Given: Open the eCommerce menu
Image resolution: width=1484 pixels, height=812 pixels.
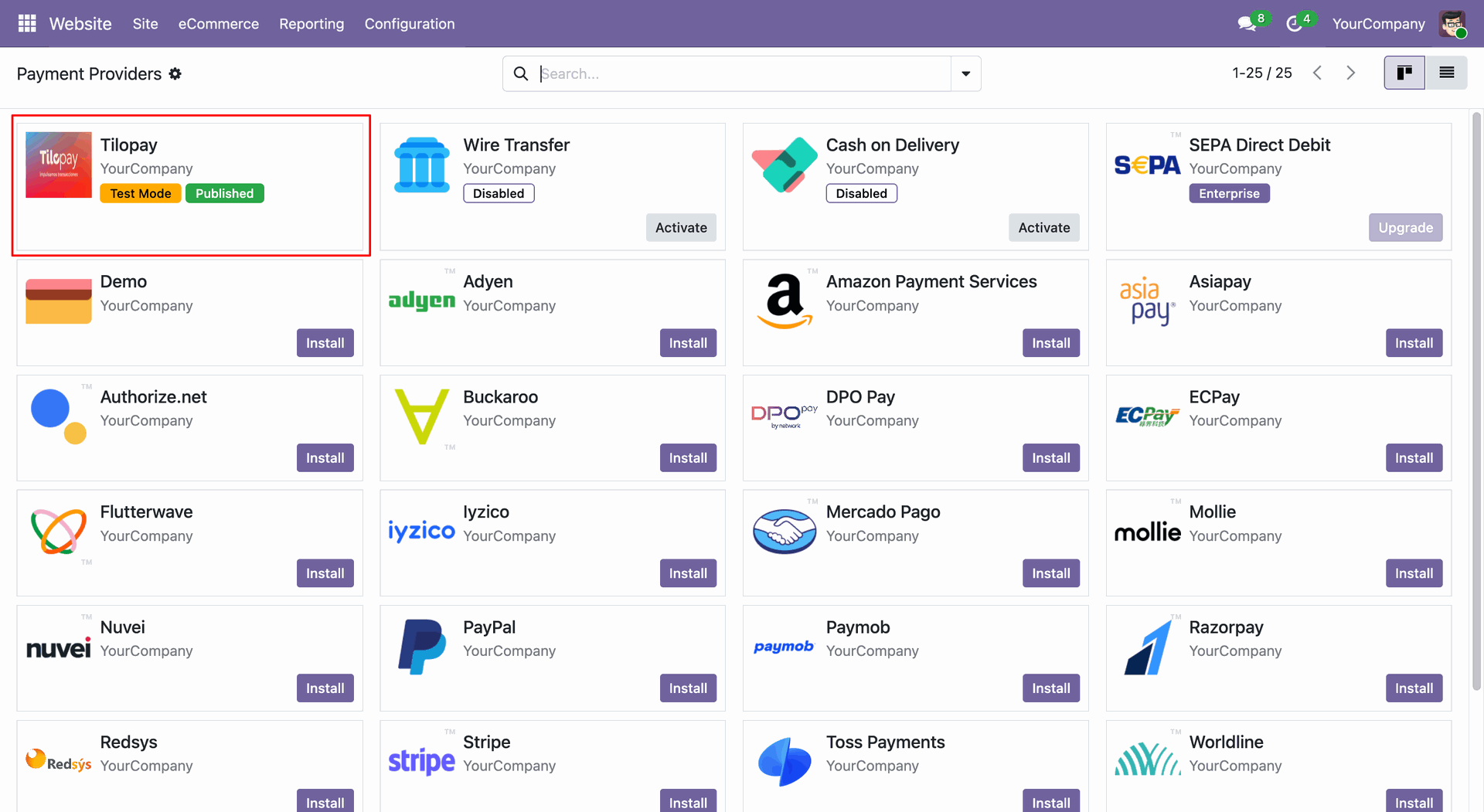Looking at the screenshot, I should 219,24.
